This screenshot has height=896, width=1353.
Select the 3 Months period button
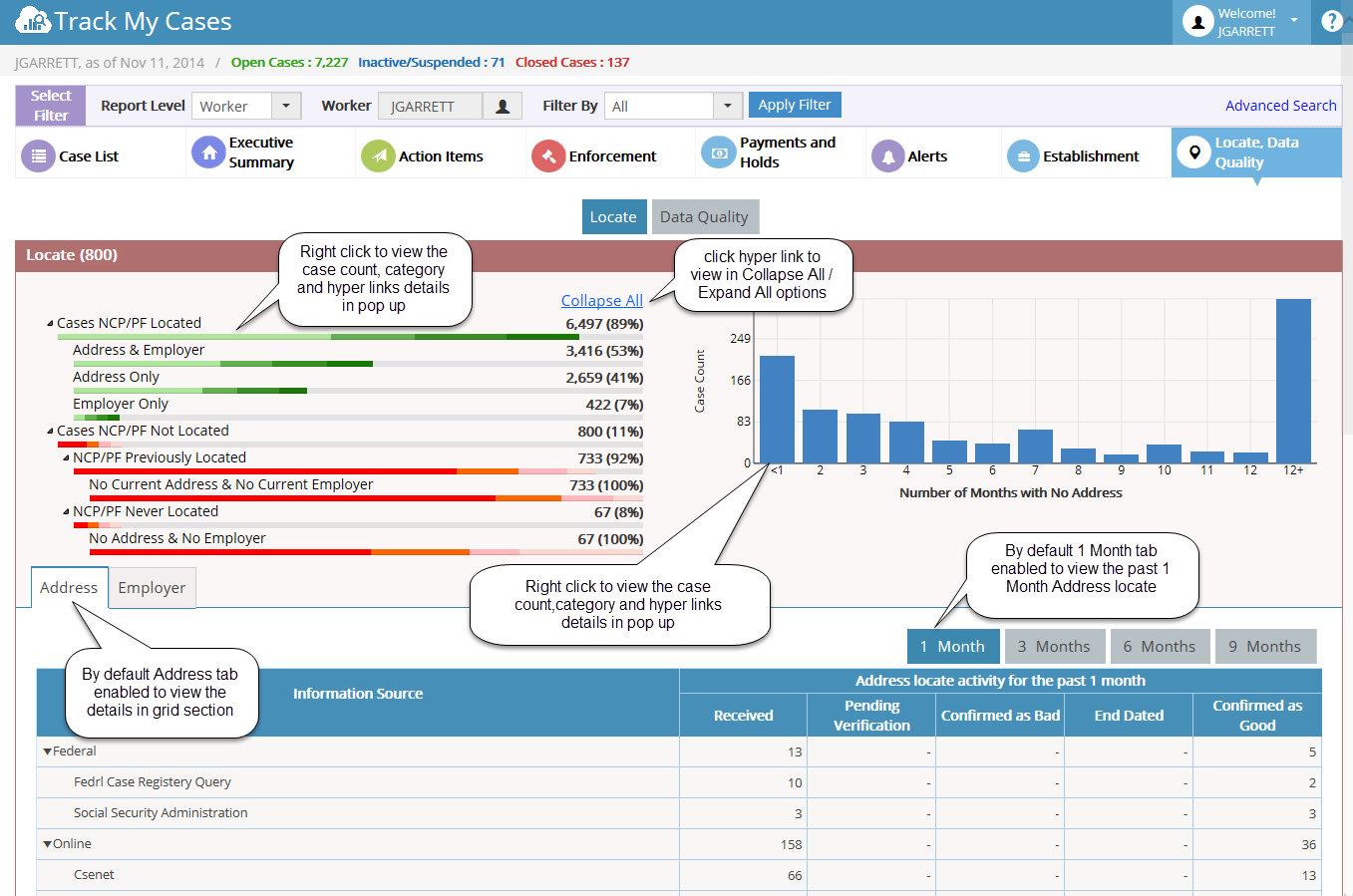[x=1055, y=646]
